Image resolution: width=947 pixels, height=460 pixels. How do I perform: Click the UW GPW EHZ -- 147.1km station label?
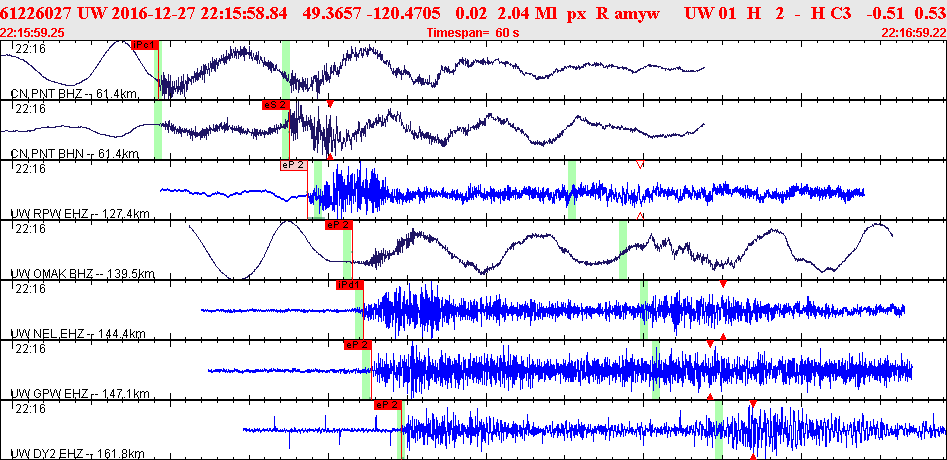click(80, 394)
